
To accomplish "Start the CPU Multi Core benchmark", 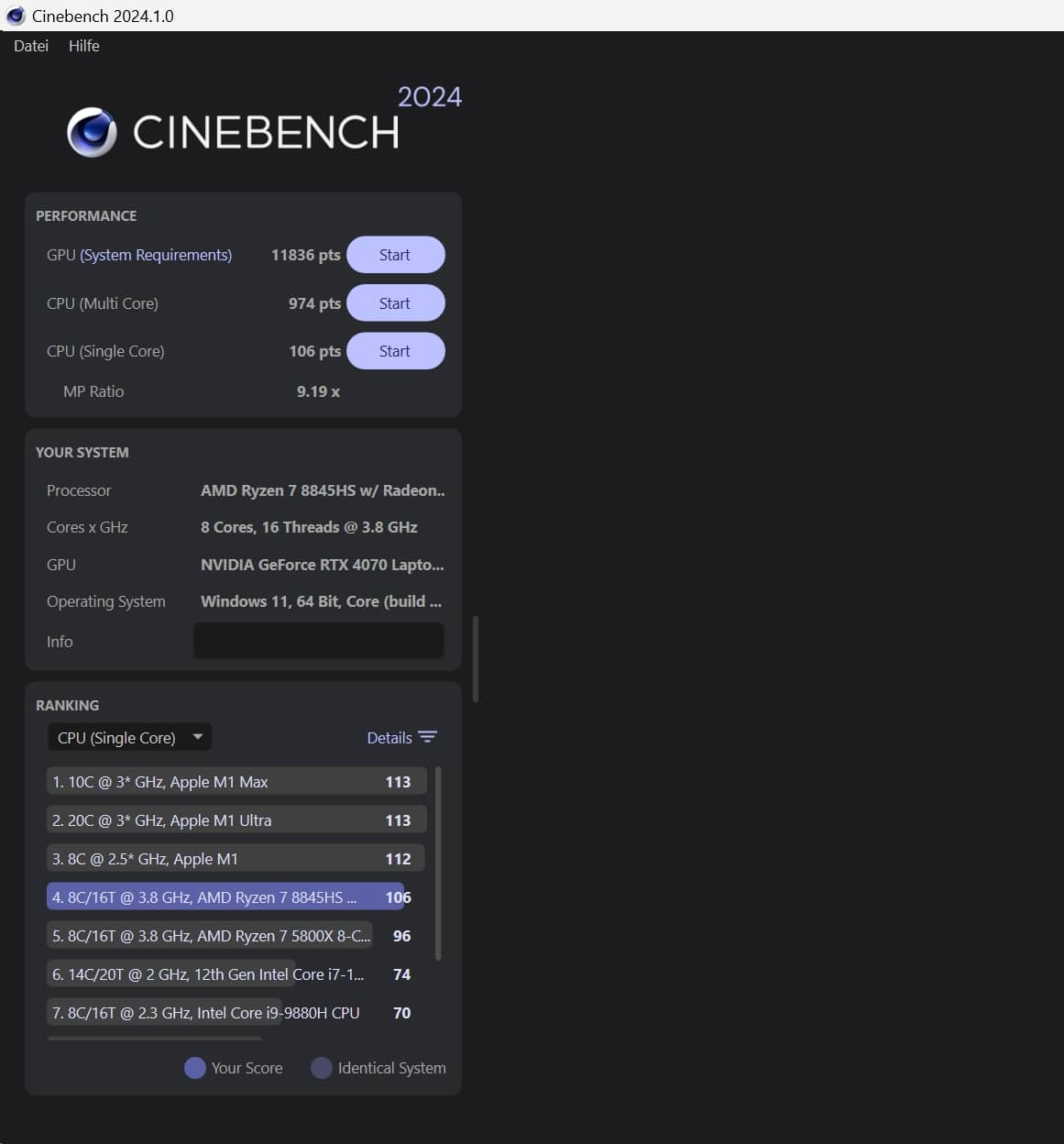I will point(395,303).
